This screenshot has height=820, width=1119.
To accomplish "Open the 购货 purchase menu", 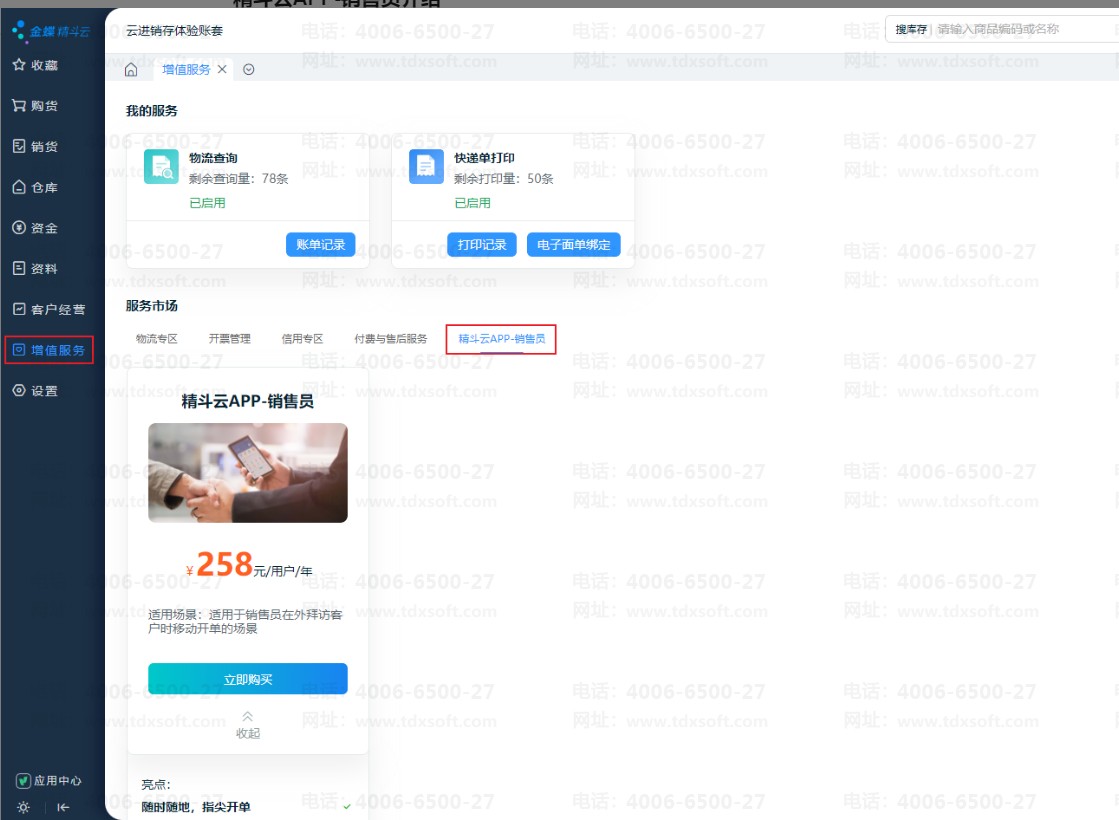I will pyautogui.click(x=35, y=106).
